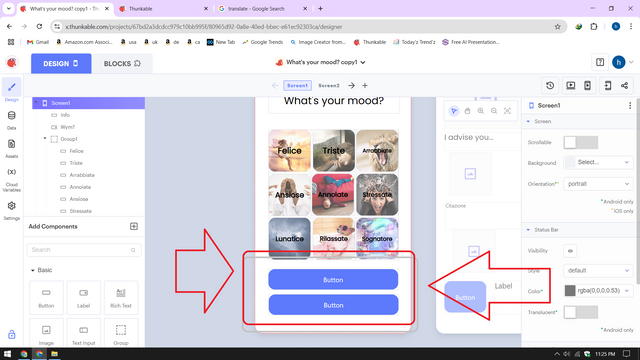The image size is (640, 360).
Task: Collapse the Group1 tree node
Action: (45, 139)
